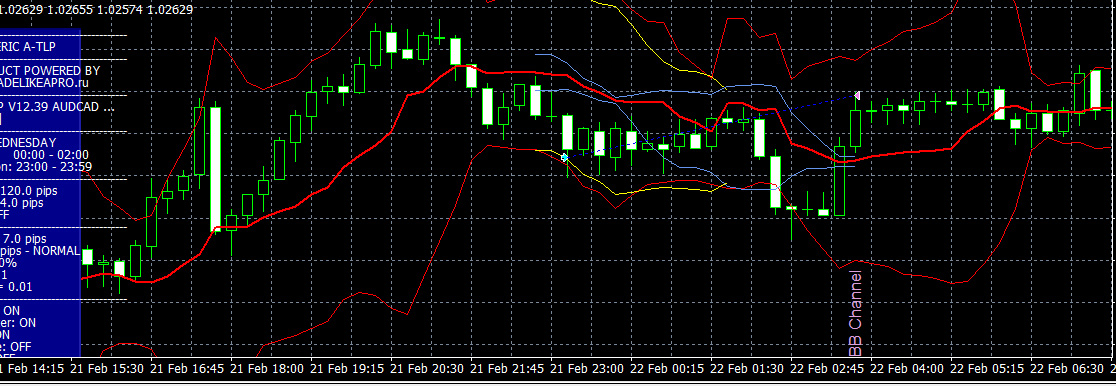
Task: Click the "= 0.01" lot value
Action: point(16,286)
